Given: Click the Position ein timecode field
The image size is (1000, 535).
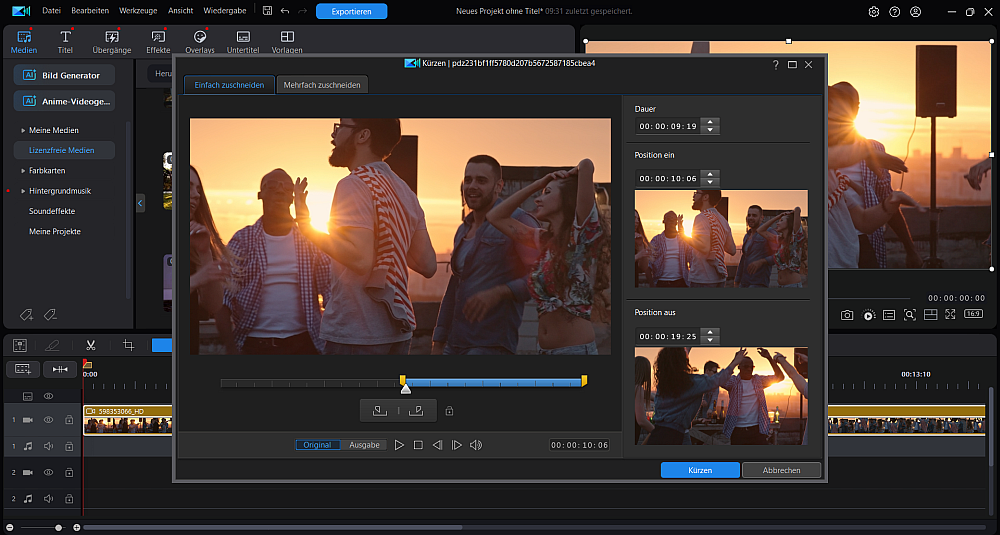Looking at the screenshot, I should (668, 179).
